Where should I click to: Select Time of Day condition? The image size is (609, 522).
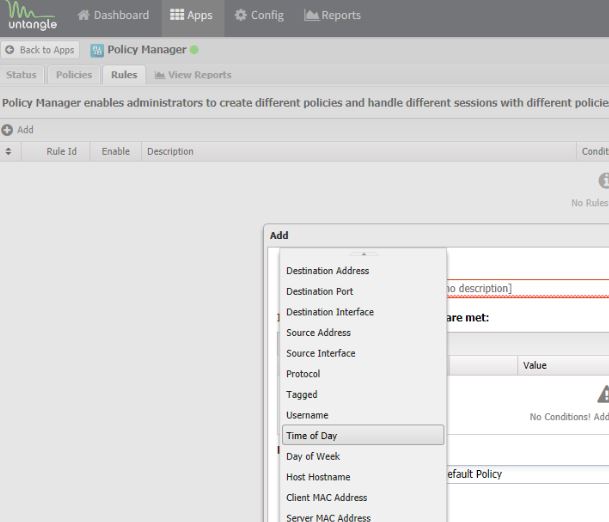click(x=363, y=435)
